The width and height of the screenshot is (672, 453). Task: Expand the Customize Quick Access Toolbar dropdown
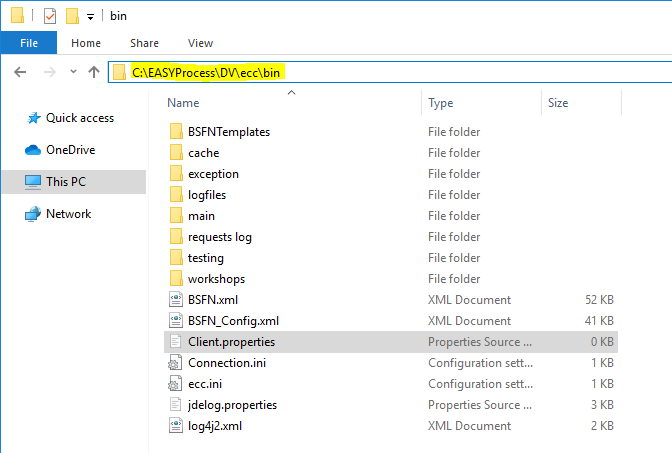(x=90, y=17)
